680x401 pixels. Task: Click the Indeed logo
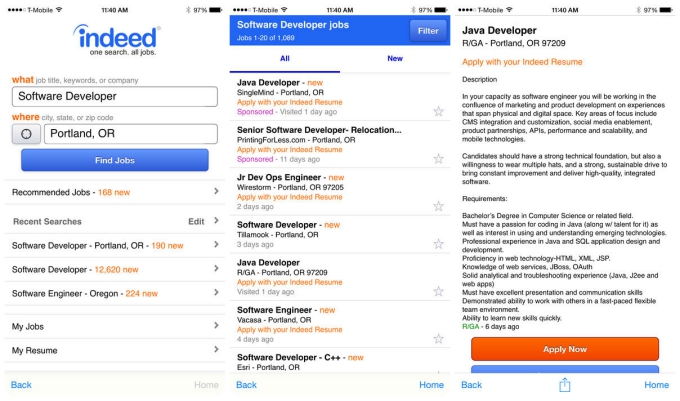click(x=117, y=40)
